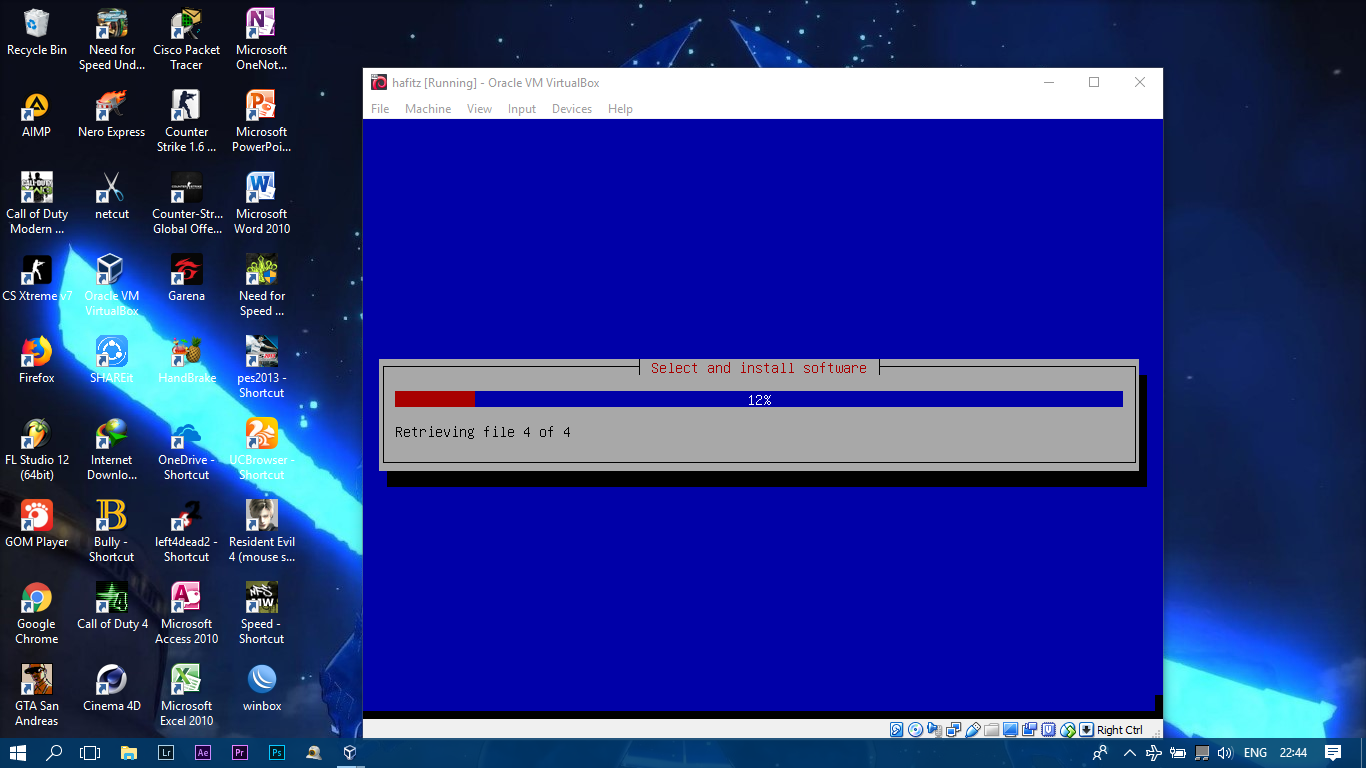The image size is (1366, 768).
Task: Open Photoshop from the taskbar
Action: [276, 753]
